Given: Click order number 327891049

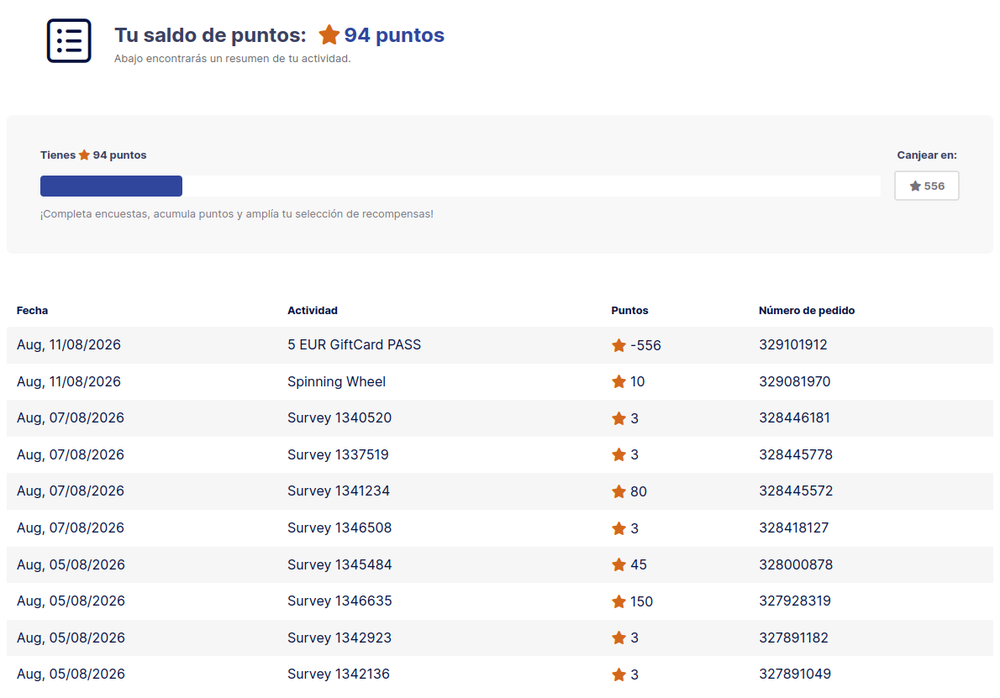Looking at the screenshot, I should pyautogui.click(x=795, y=674).
